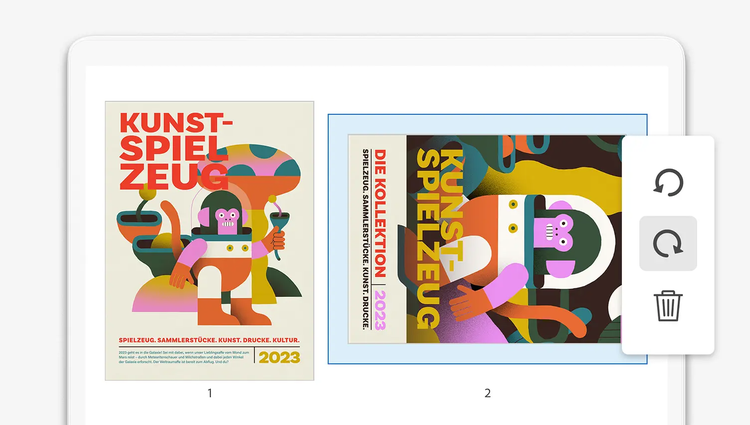The image size is (750, 425).
Task: Click empty white space between the two pages
Action: (x=321, y=239)
